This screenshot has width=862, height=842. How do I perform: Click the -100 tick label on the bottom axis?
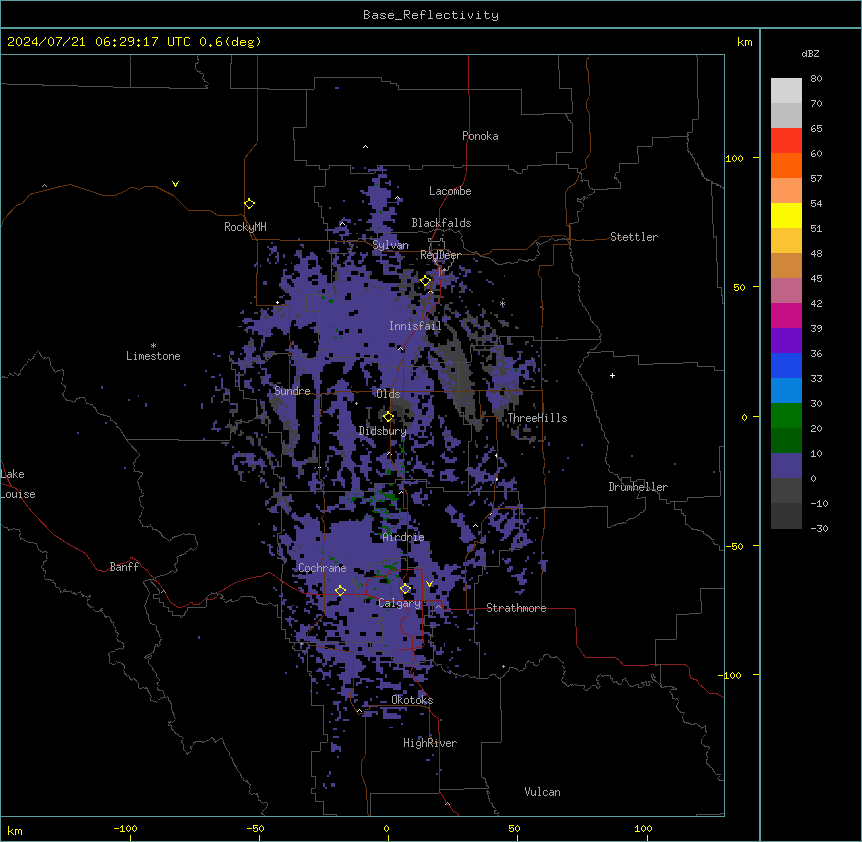point(125,828)
